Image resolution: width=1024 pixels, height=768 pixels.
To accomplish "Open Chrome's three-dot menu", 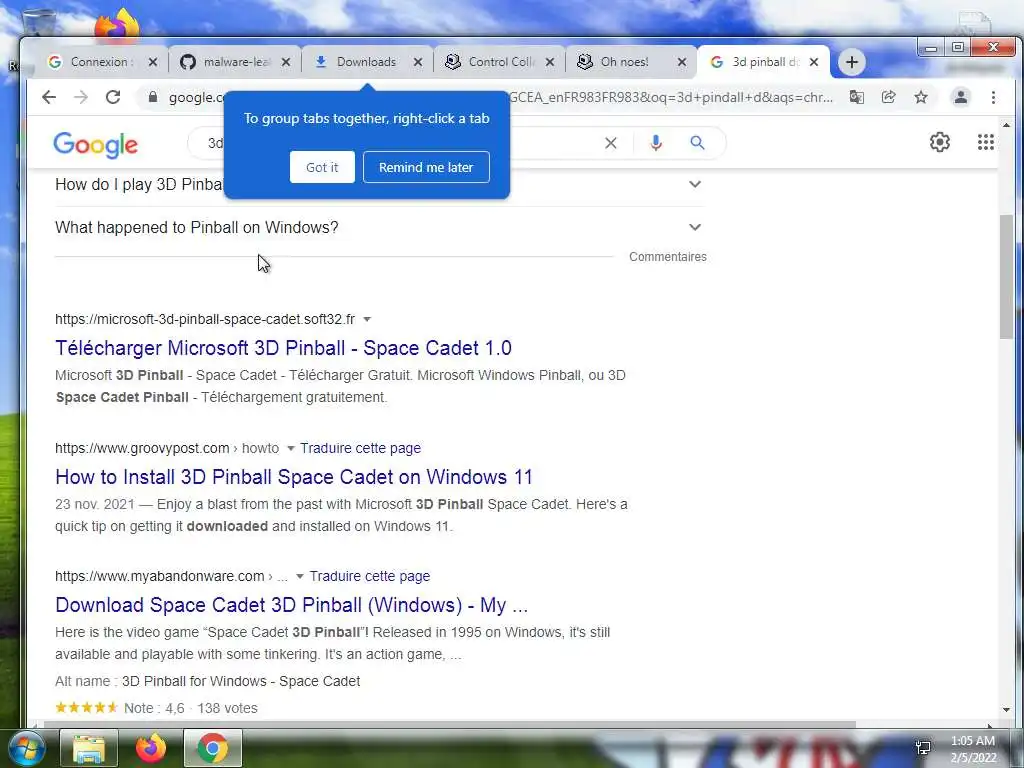I will click(993, 97).
